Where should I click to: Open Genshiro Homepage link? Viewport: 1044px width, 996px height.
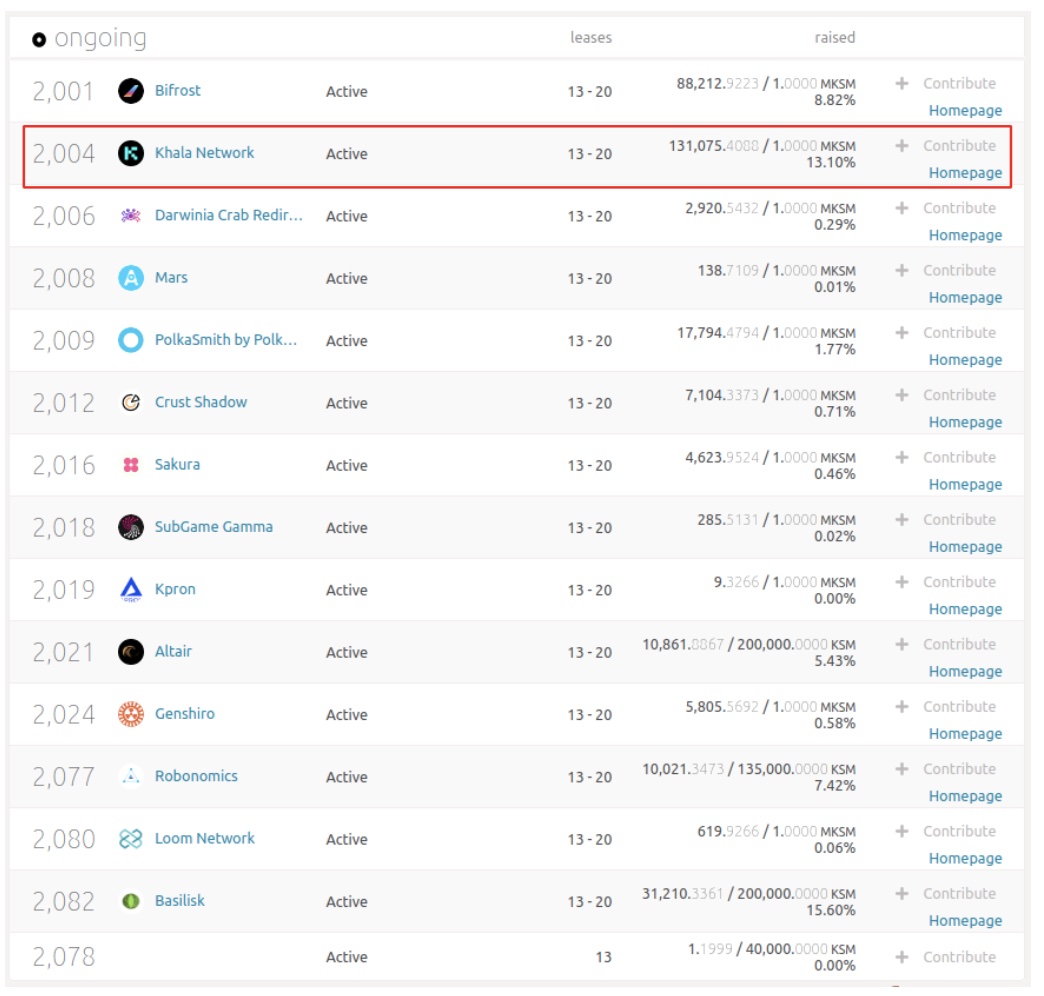[x=965, y=734]
